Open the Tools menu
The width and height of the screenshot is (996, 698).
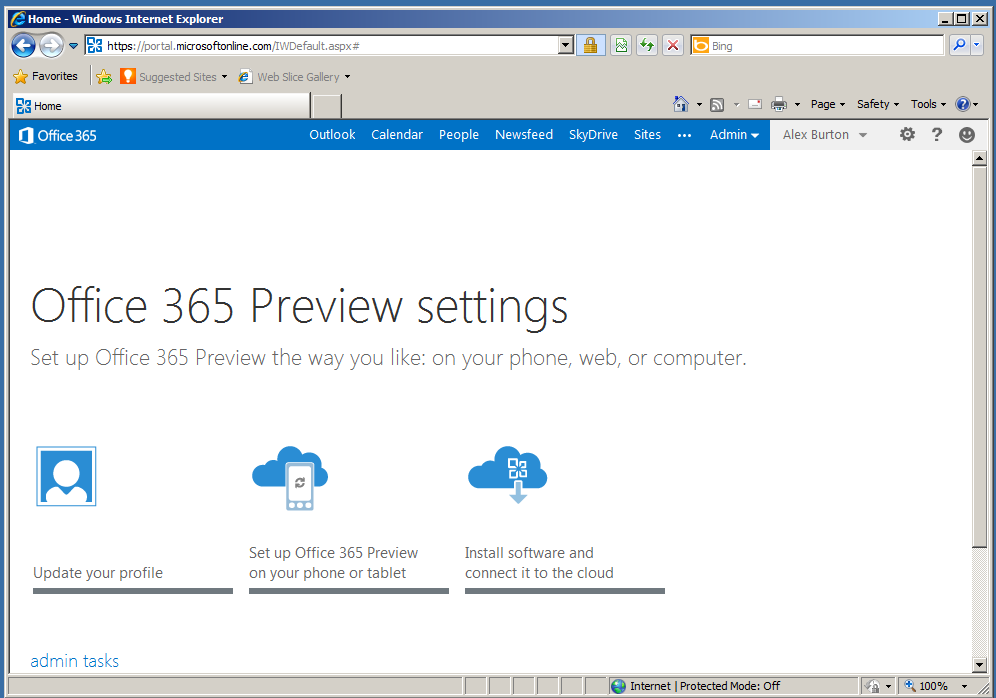tap(928, 104)
